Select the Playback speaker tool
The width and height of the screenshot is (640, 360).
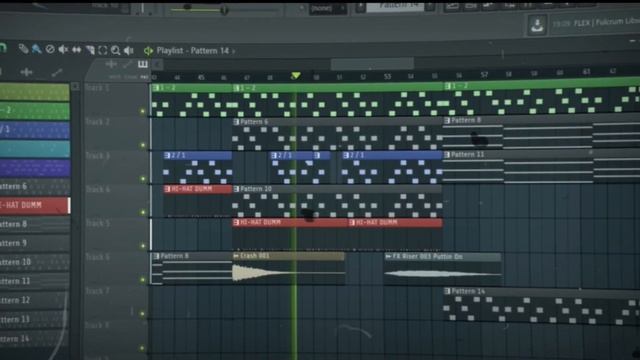[x=129, y=50]
